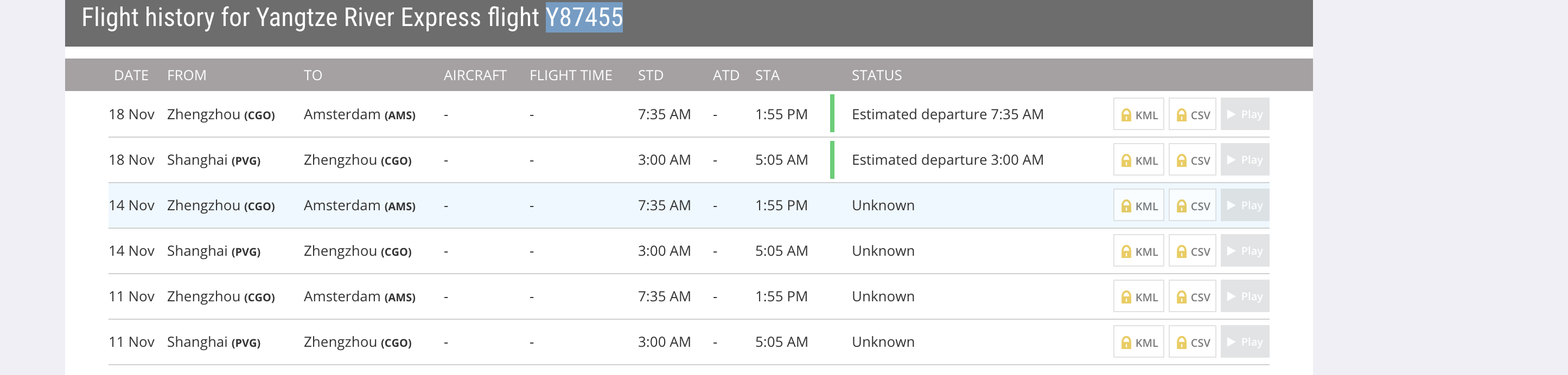Play the 18 Nov Shanghai–Zhengzhou flight
The image size is (1568, 375).
(1245, 160)
